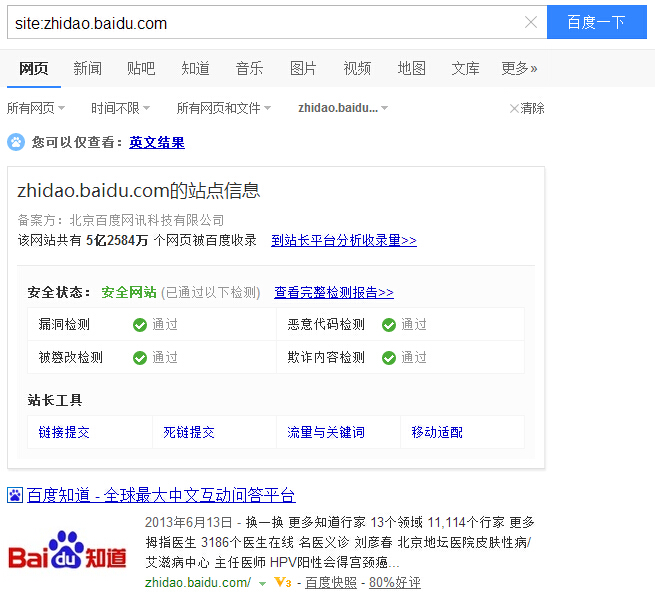Open the 链接提交 webmaster tool
This screenshot has height=595, width=655.
tap(64, 432)
